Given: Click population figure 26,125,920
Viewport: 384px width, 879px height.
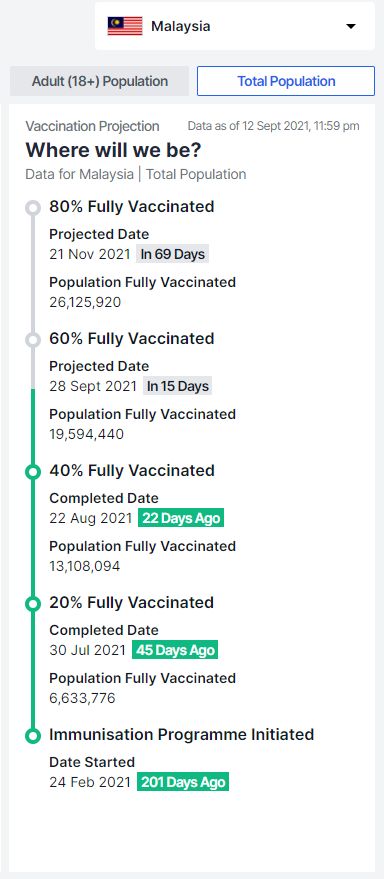Looking at the screenshot, I should (85, 303).
